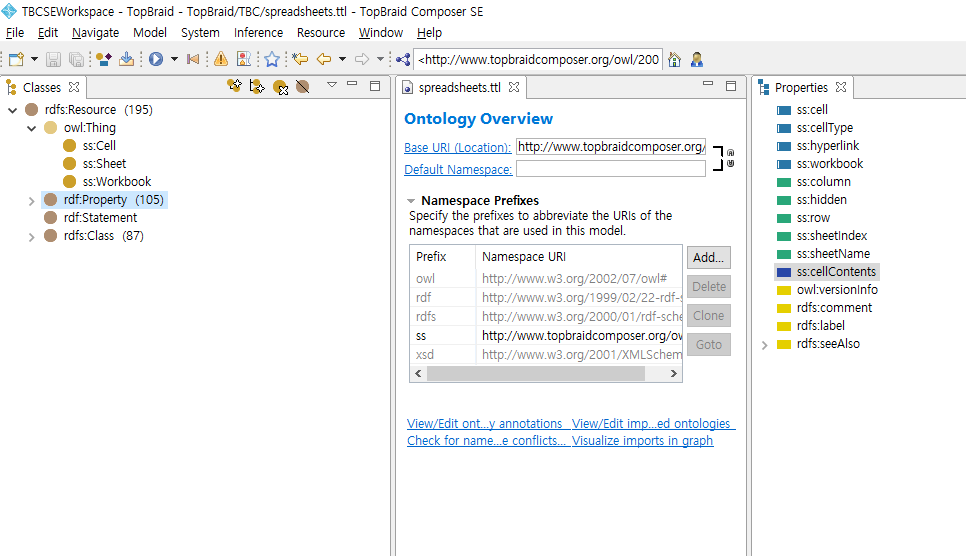Screen dimensions: 966x556
Task: Select owl:versionInfo in Properties panel
Action: tap(837, 290)
